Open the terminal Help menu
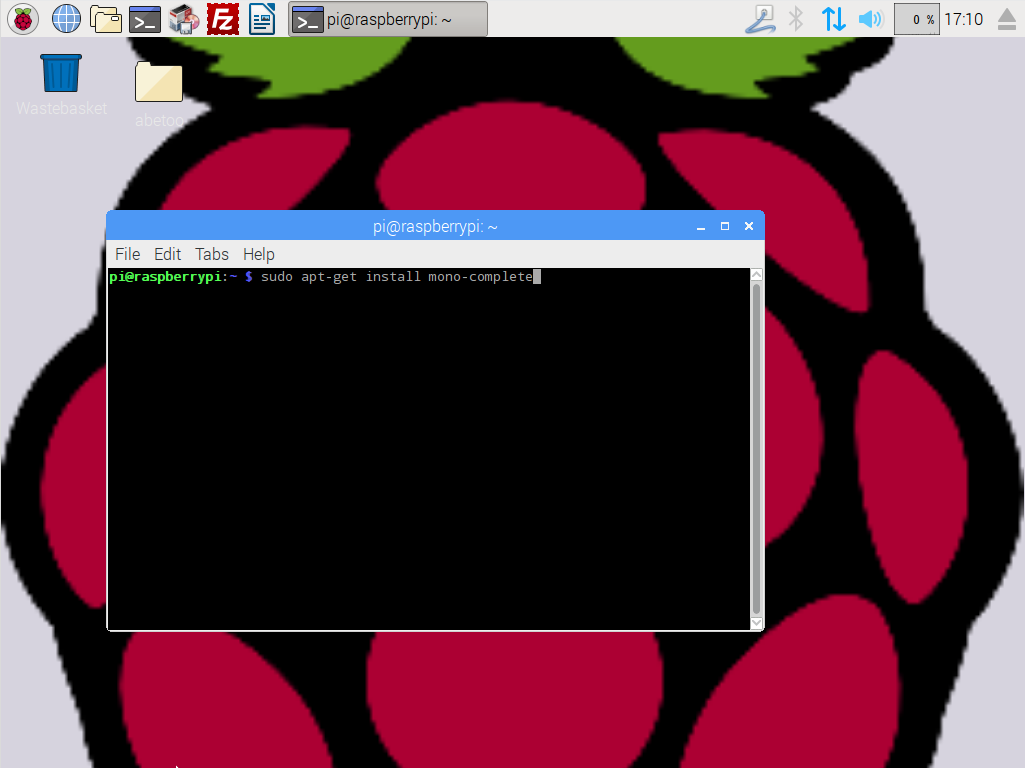The image size is (1025, 768). pyautogui.click(x=258, y=254)
